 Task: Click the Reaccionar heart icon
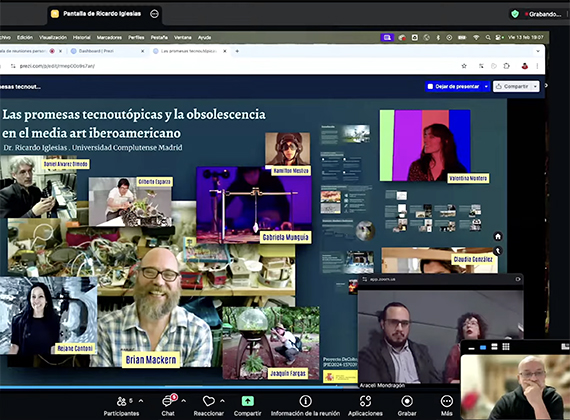[209, 401]
